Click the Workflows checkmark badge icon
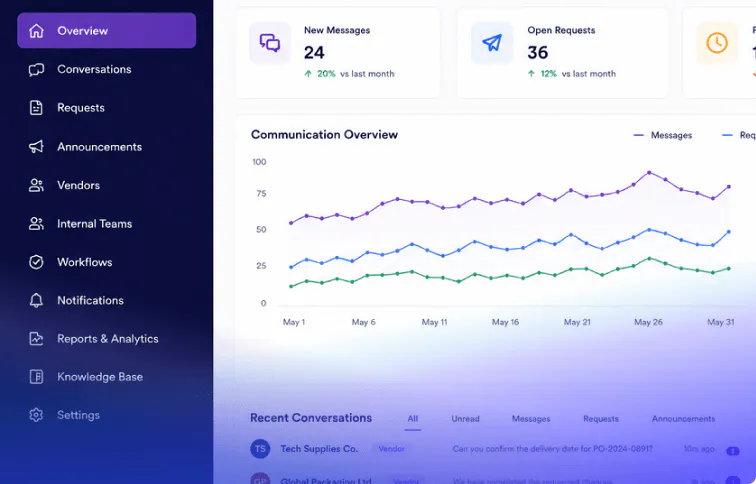The height and width of the screenshot is (484, 756). [x=36, y=262]
